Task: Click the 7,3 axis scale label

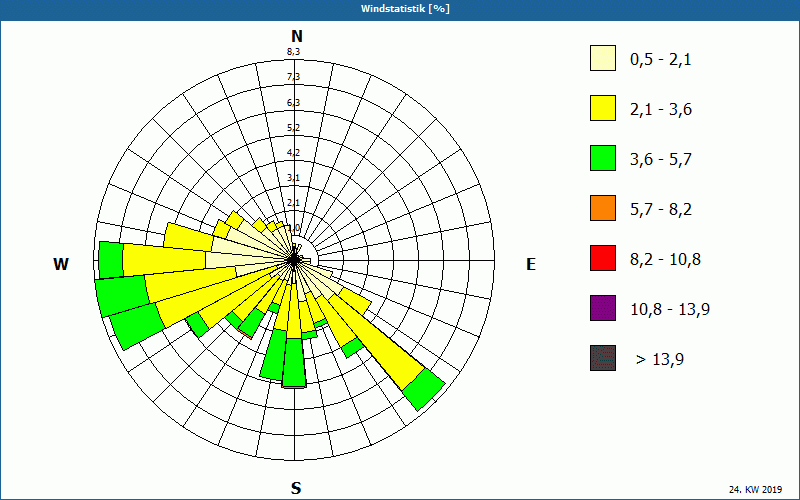Action: 293,77
